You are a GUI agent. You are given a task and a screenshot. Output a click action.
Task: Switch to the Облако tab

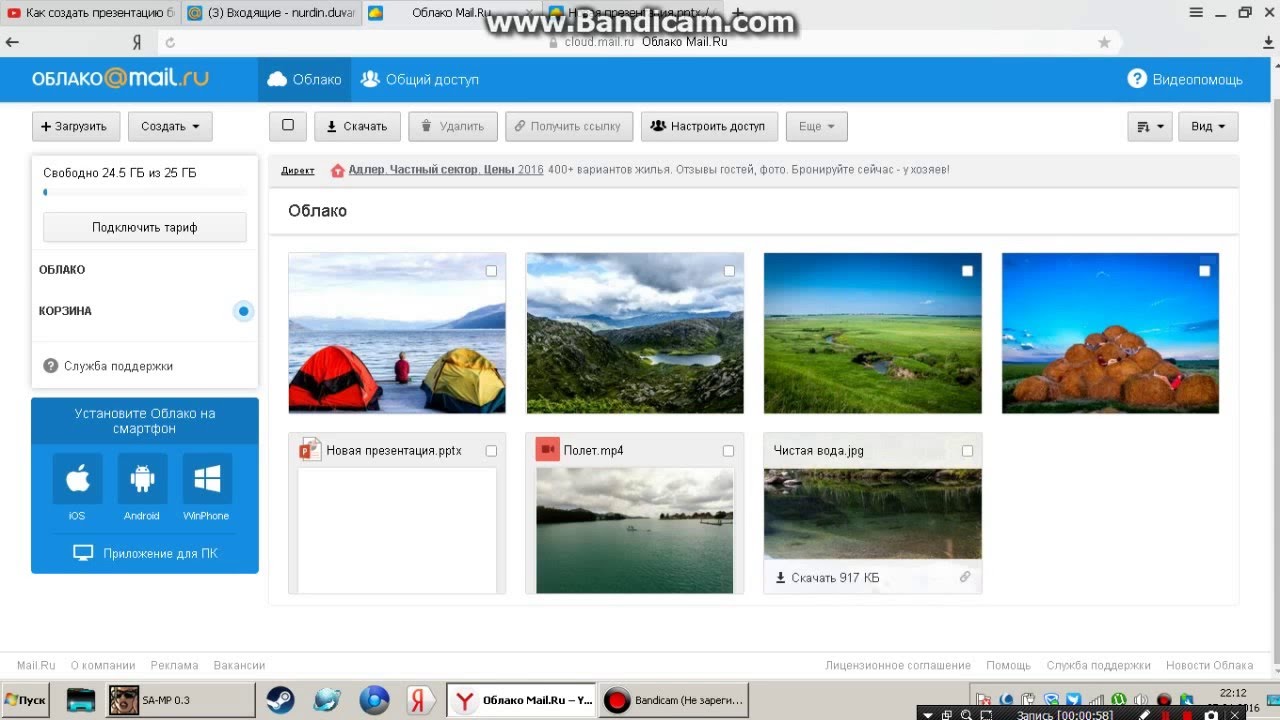point(304,79)
